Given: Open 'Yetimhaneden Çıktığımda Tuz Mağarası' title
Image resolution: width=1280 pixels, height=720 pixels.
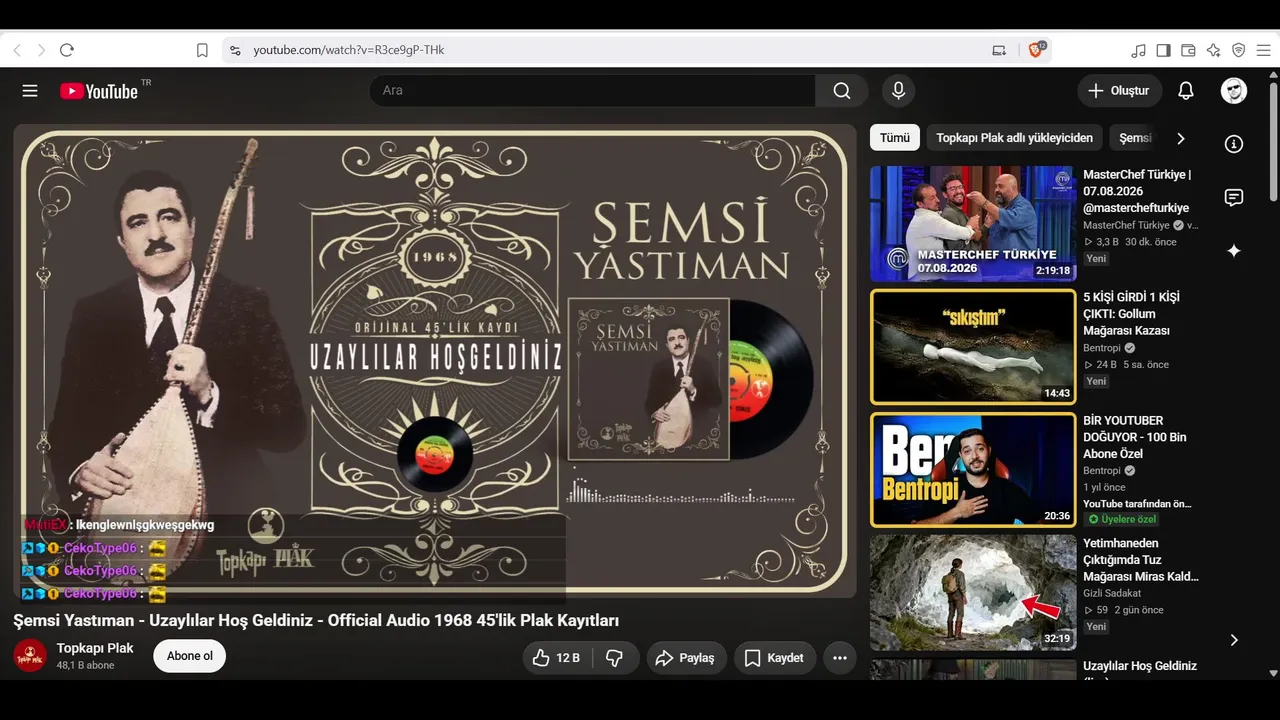Looking at the screenshot, I should [1141, 560].
